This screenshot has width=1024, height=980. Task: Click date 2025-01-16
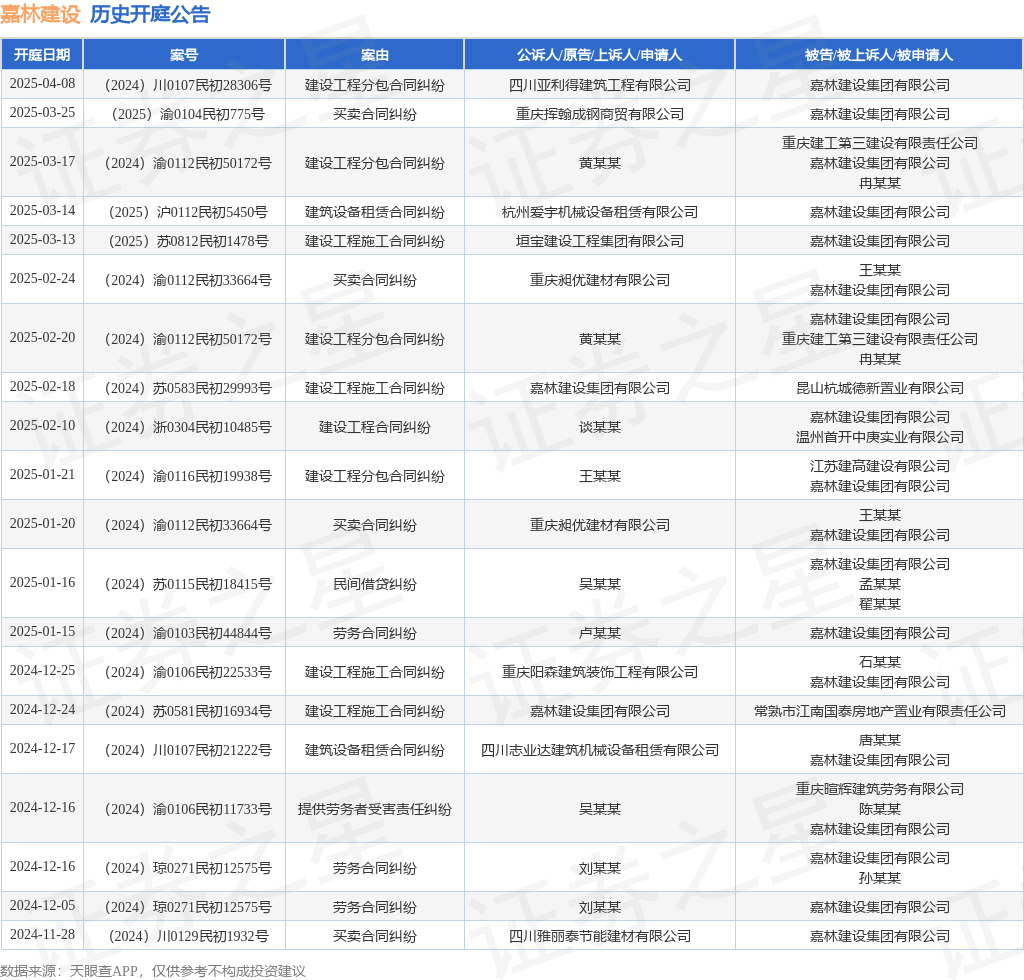[x=42, y=582]
